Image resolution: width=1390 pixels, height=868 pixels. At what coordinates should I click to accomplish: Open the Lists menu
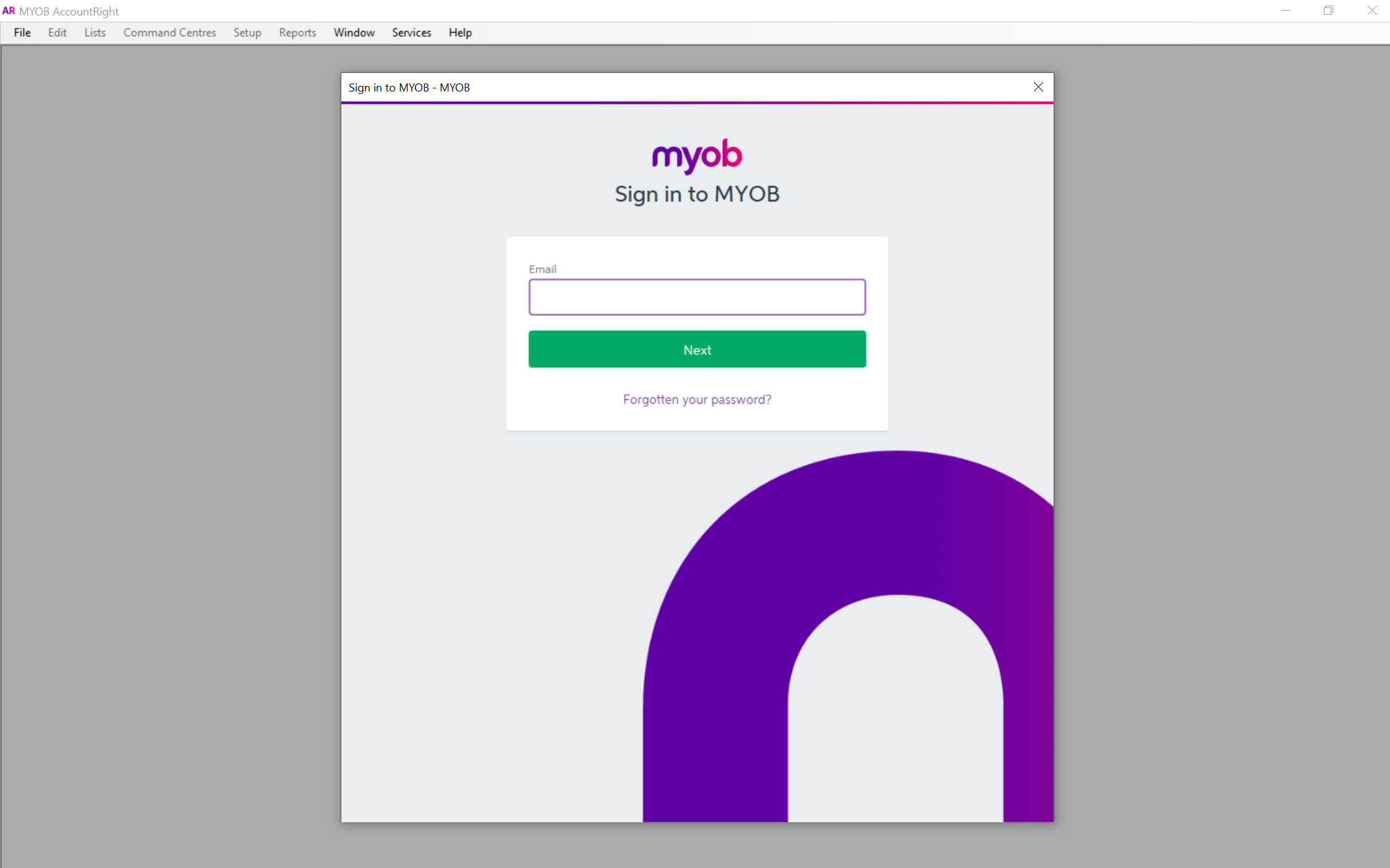tap(95, 33)
